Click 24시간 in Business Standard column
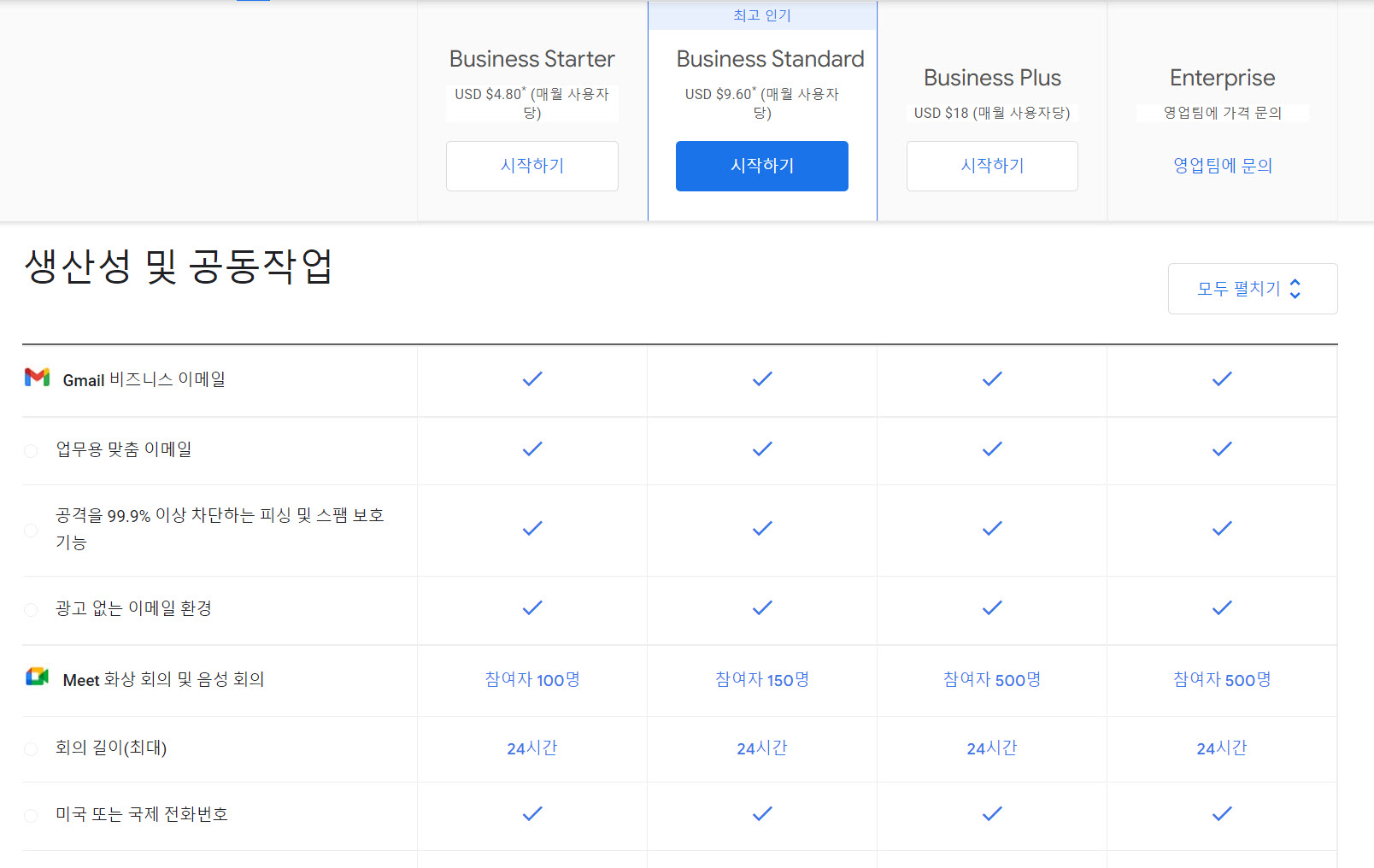The height and width of the screenshot is (868, 1374). pos(762,748)
